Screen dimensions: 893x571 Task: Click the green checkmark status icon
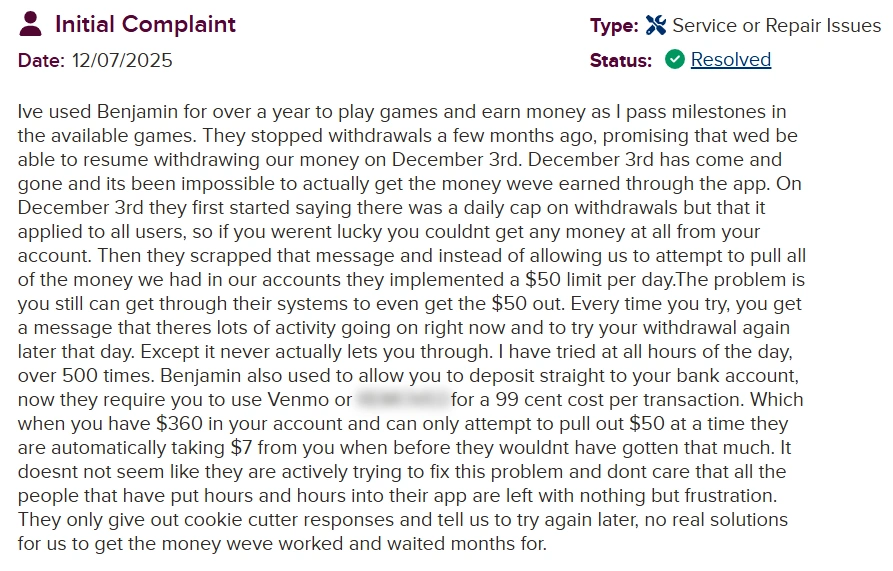tap(674, 60)
